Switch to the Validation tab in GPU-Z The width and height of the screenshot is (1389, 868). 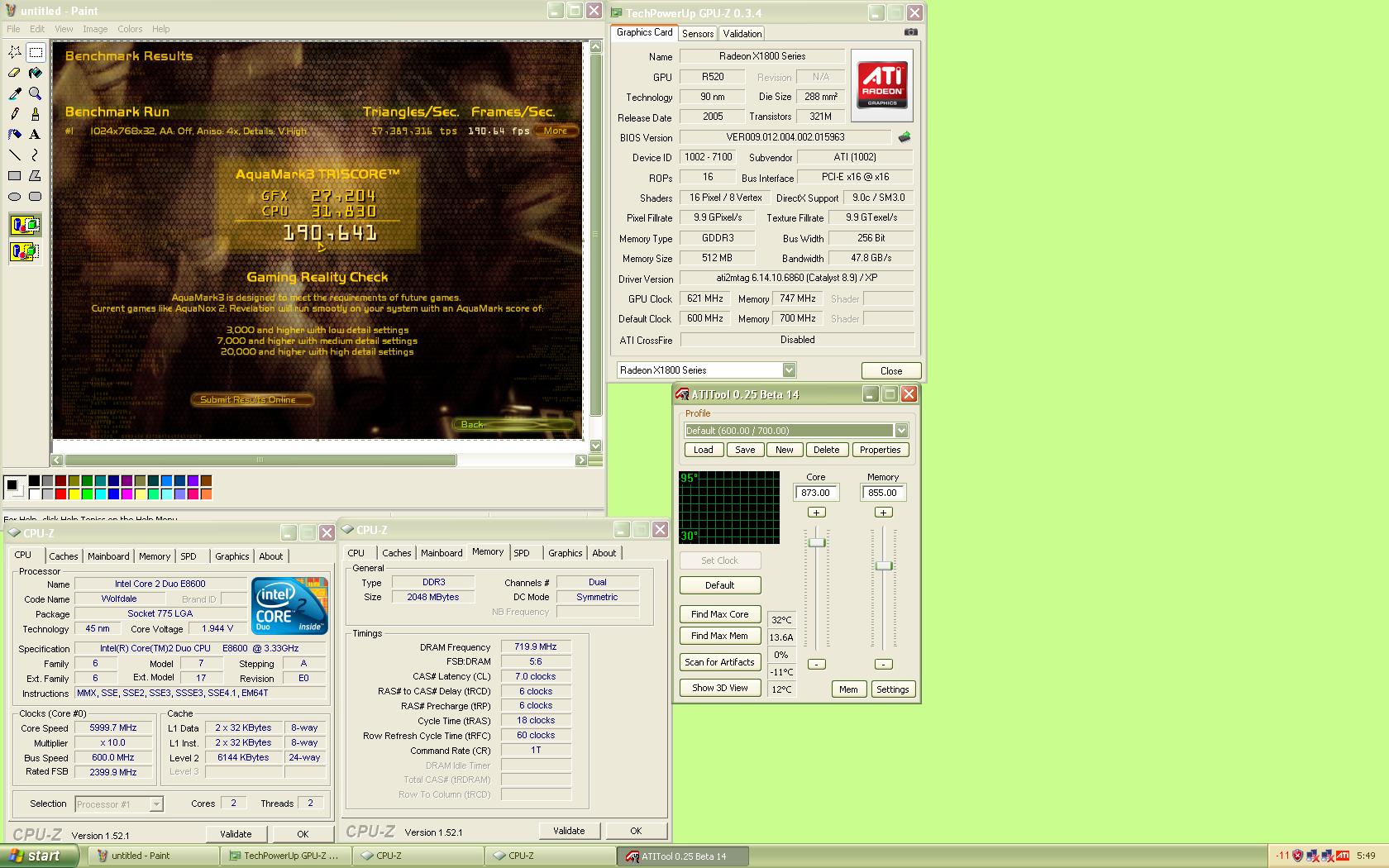pos(742,34)
